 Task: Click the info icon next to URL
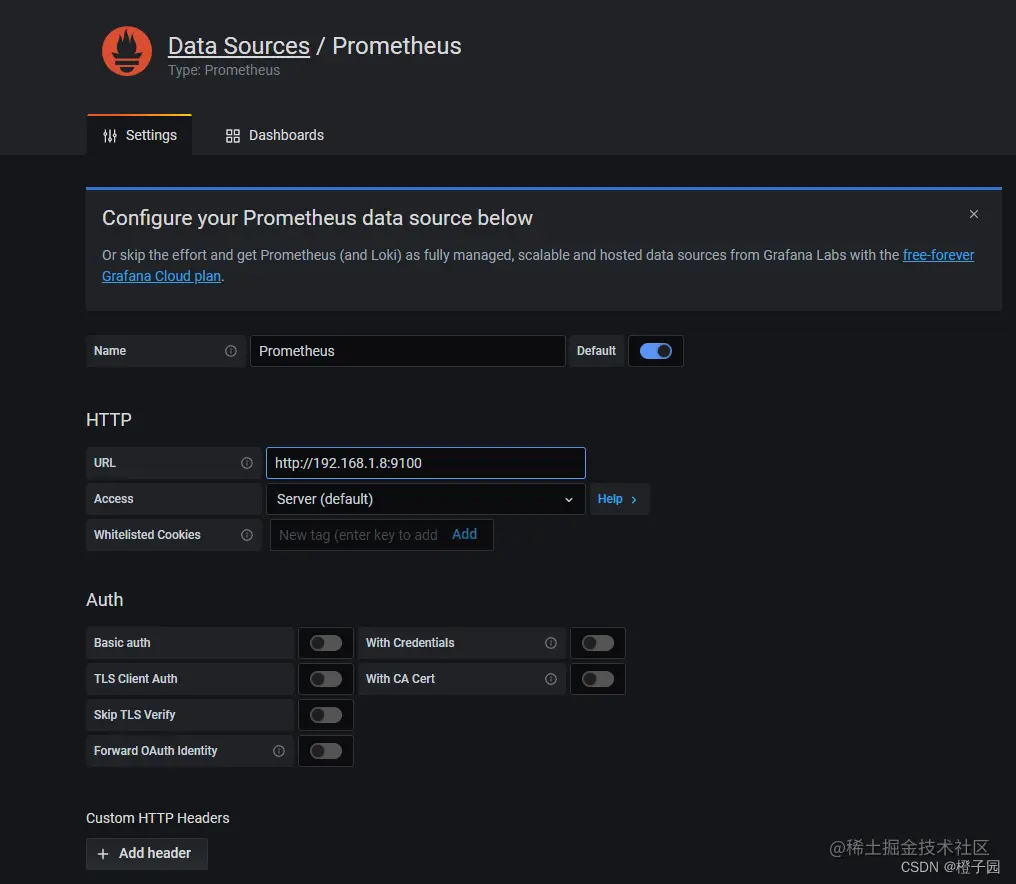(x=247, y=463)
